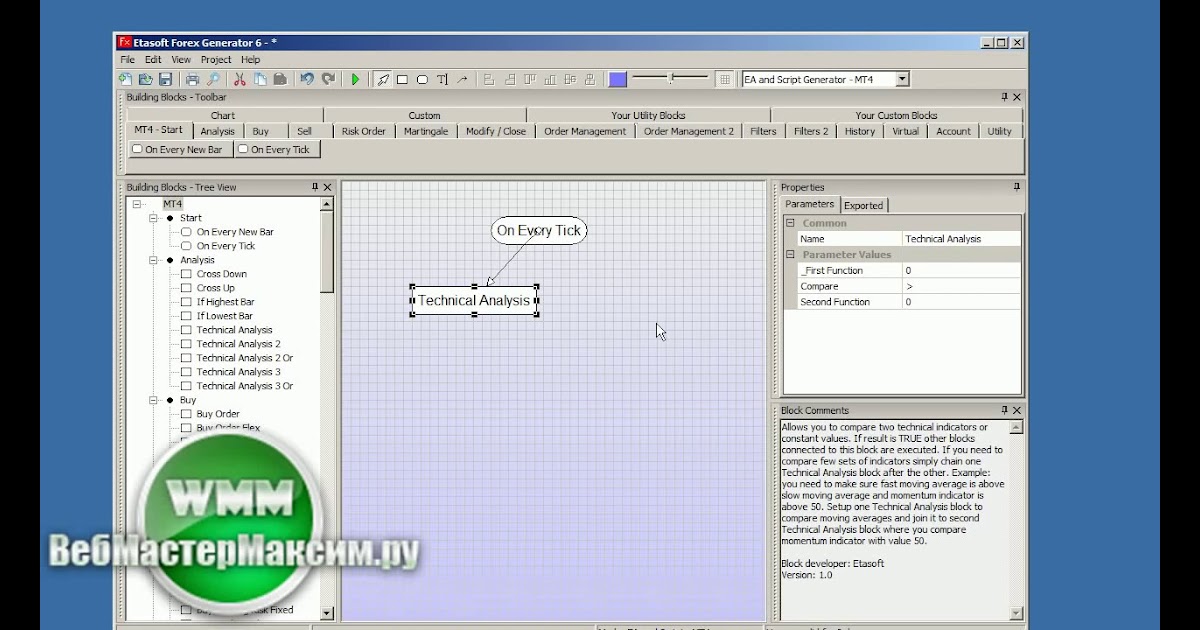
Task: Click the tree view scroll up arrow
Action: (327, 204)
